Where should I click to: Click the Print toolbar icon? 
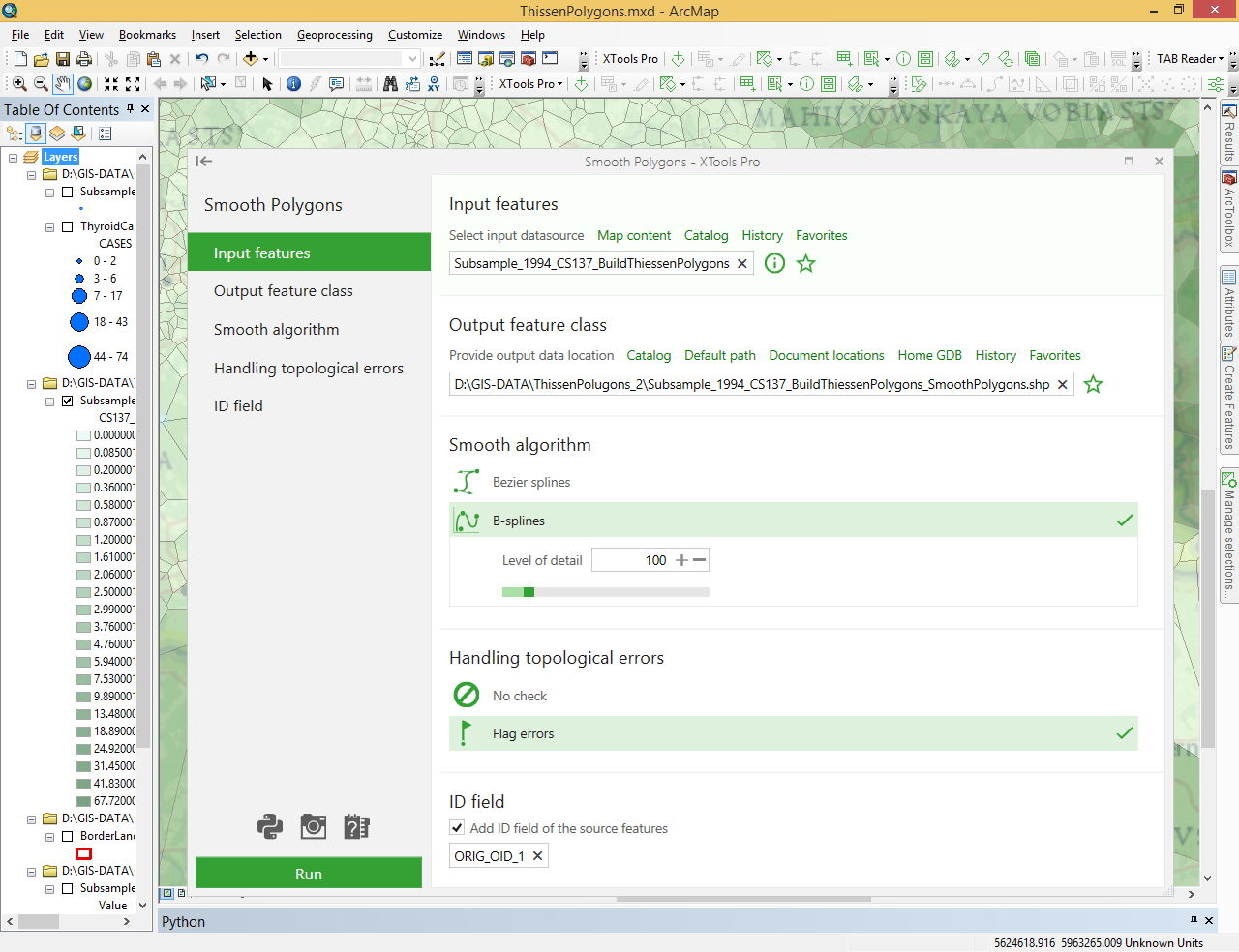point(84,59)
